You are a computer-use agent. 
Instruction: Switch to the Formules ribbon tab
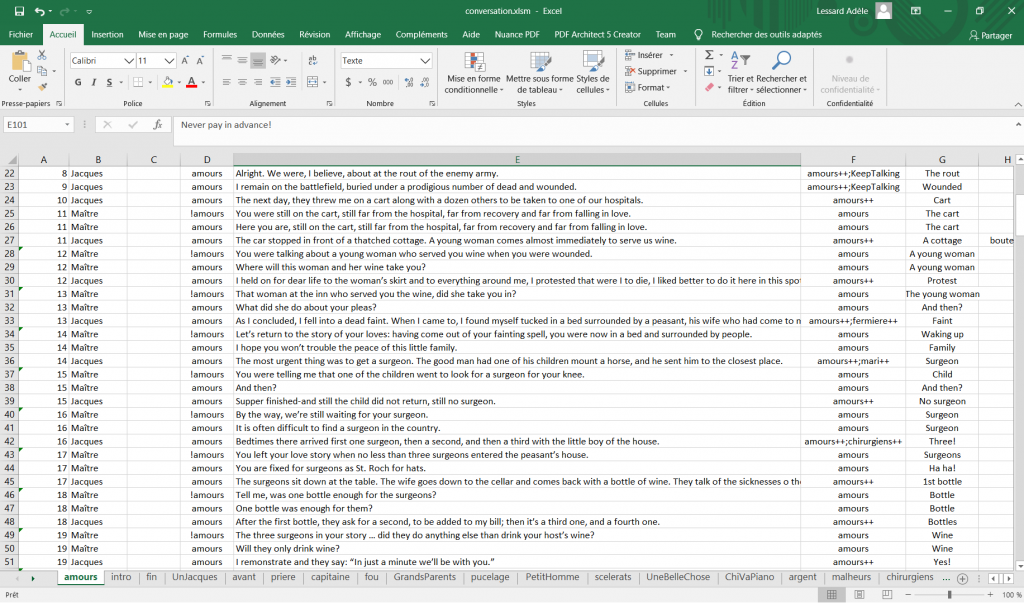point(220,35)
